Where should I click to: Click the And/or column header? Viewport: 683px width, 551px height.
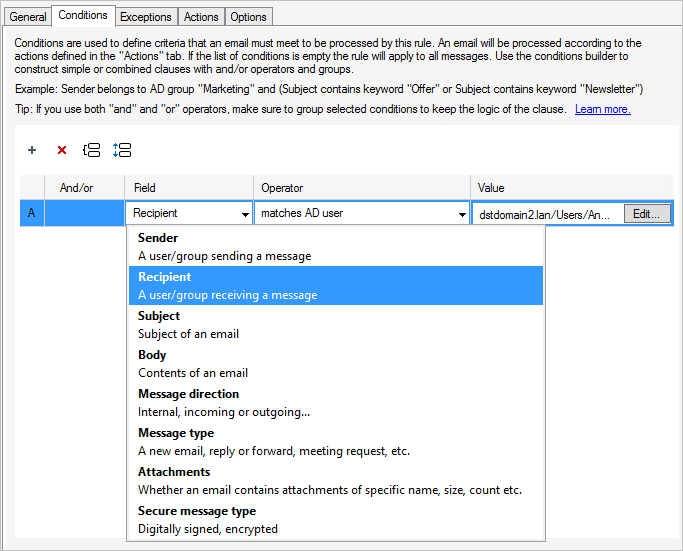(x=85, y=188)
